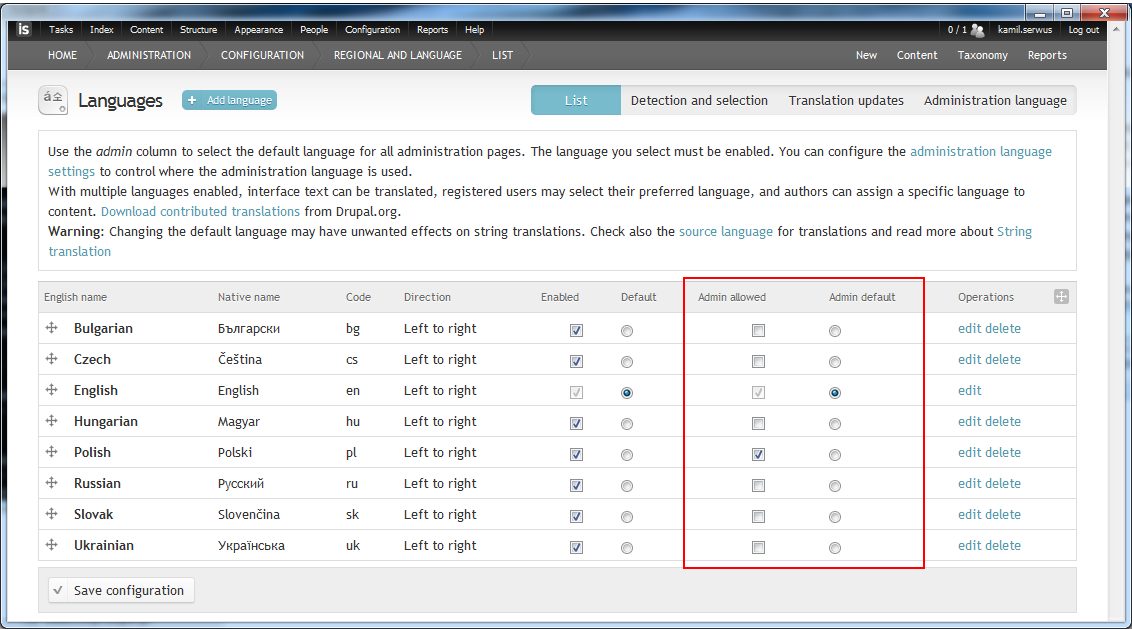The image size is (1132, 630).
Task: Delete the Czech language
Action: [1003, 359]
